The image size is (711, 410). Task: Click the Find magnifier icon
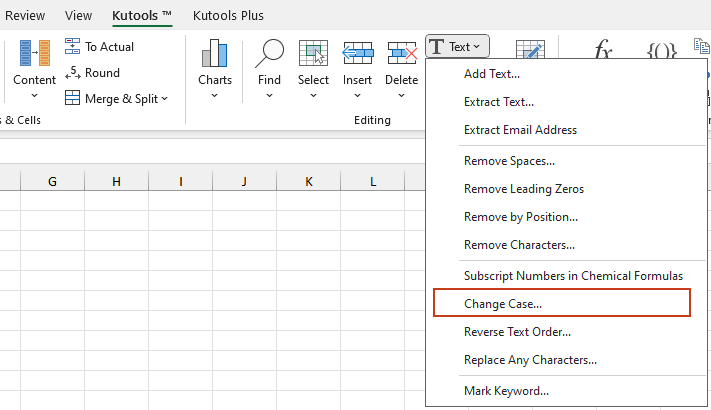tap(269, 55)
